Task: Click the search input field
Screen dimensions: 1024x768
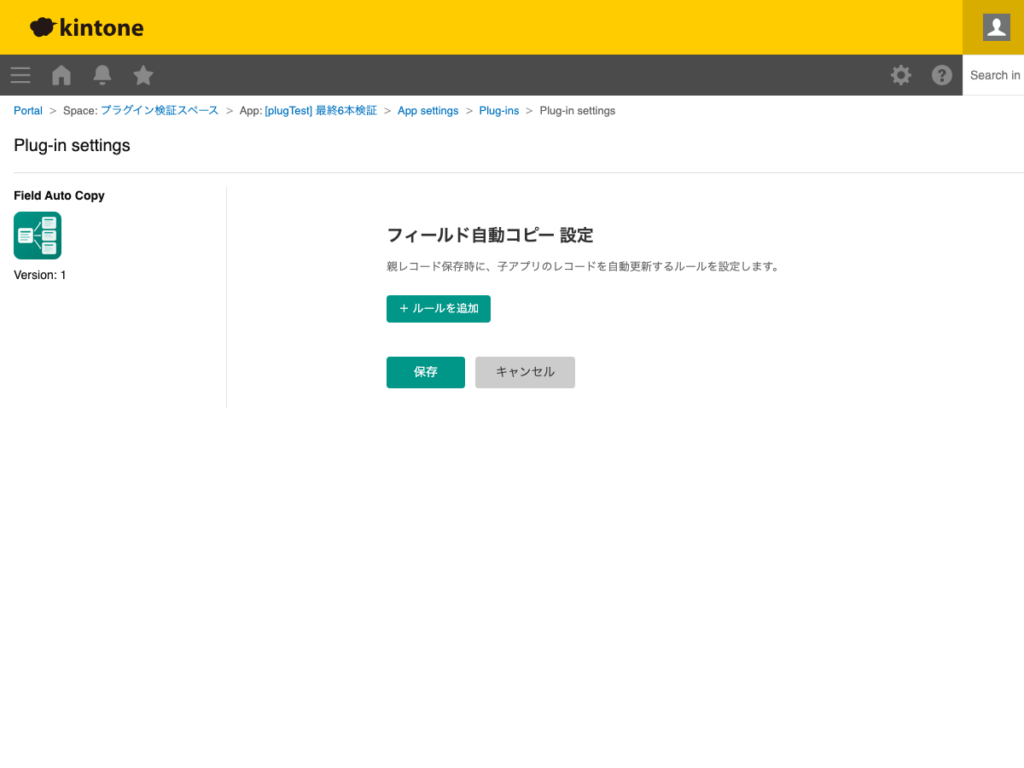Action: click(x=995, y=75)
